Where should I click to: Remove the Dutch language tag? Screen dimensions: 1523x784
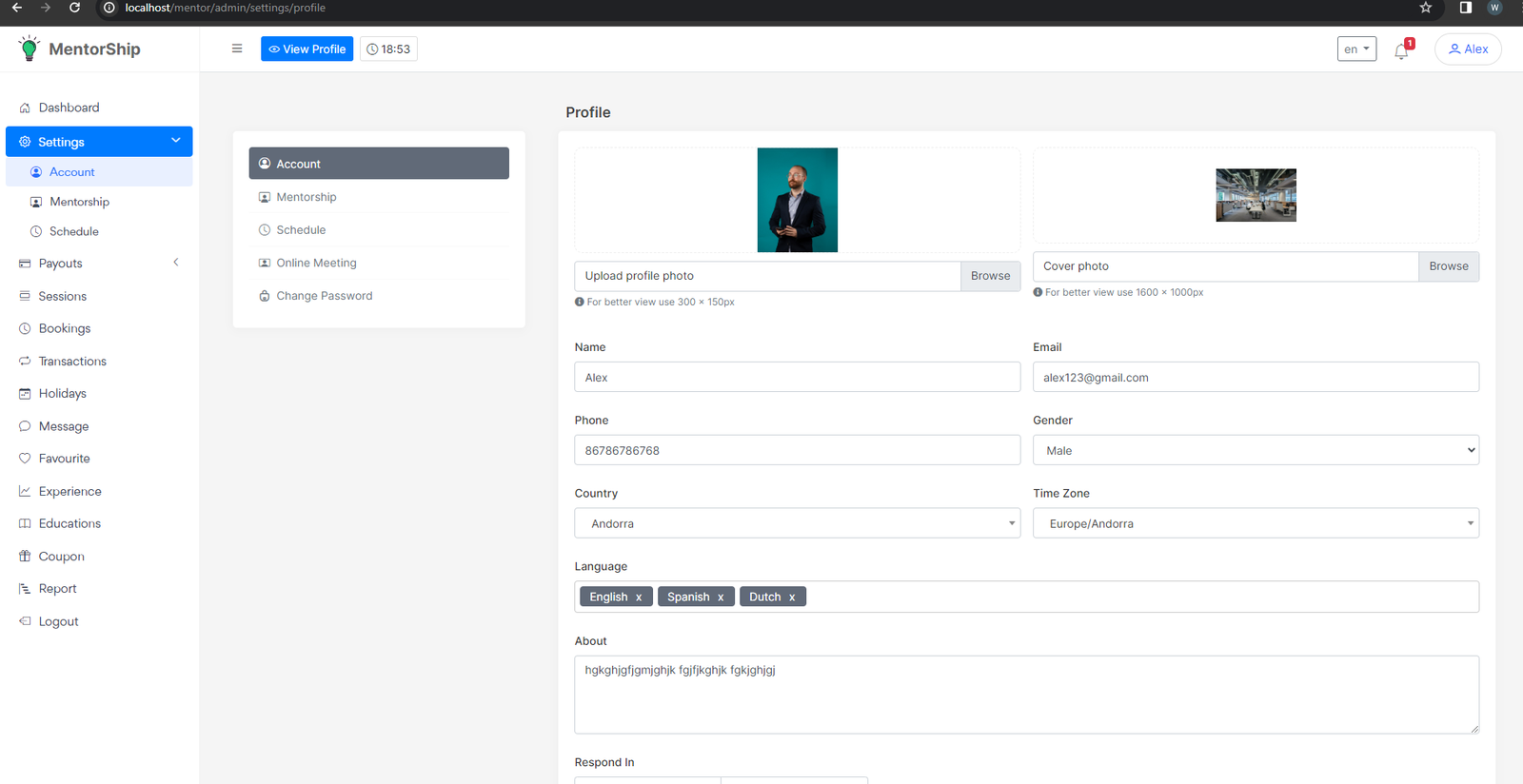(792, 598)
